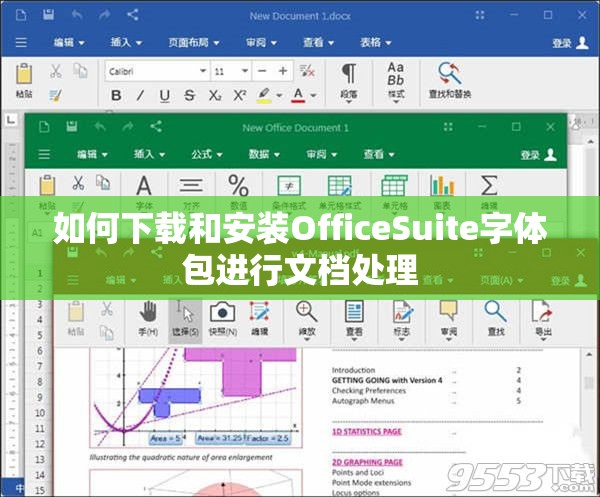
Task: Increase font size with plus button
Action: (x=283, y=71)
